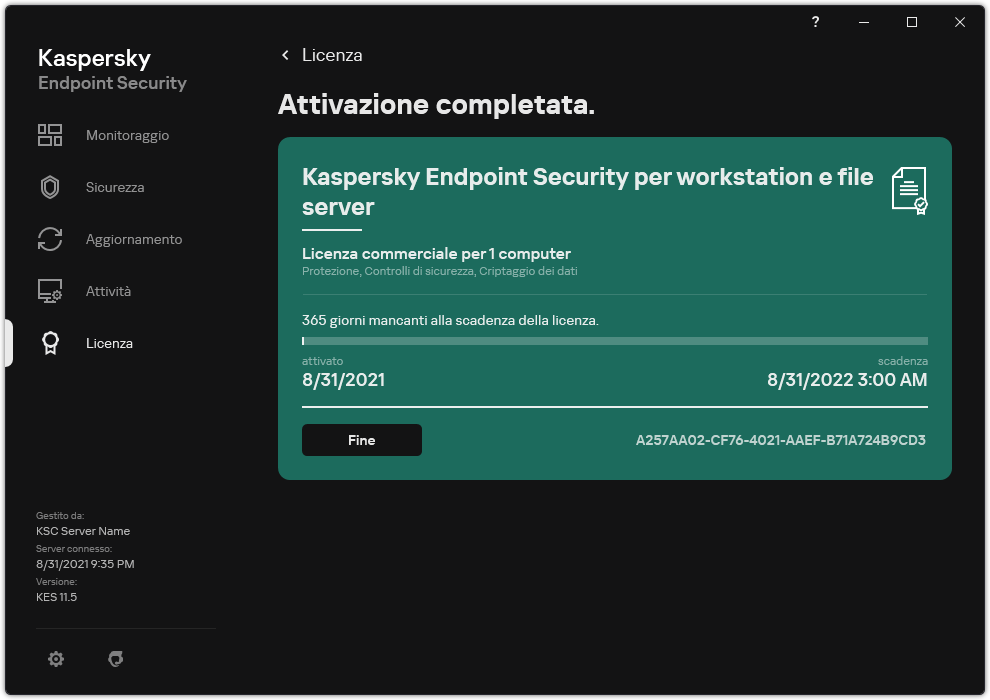Open the Attività tasks icon
The height and width of the screenshot is (700, 990).
tap(50, 291)
